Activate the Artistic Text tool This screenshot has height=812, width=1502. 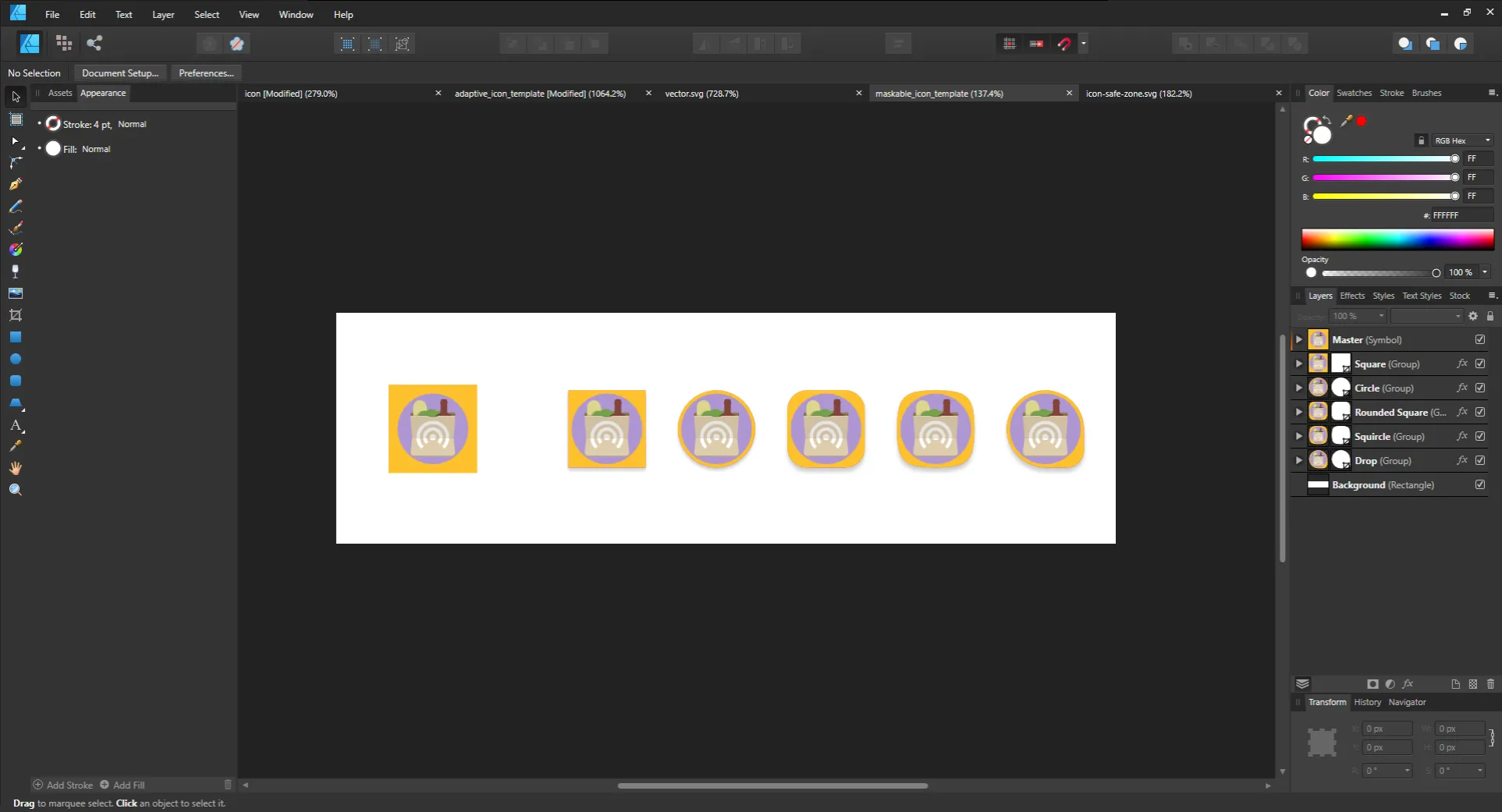[x=16, y=425]
